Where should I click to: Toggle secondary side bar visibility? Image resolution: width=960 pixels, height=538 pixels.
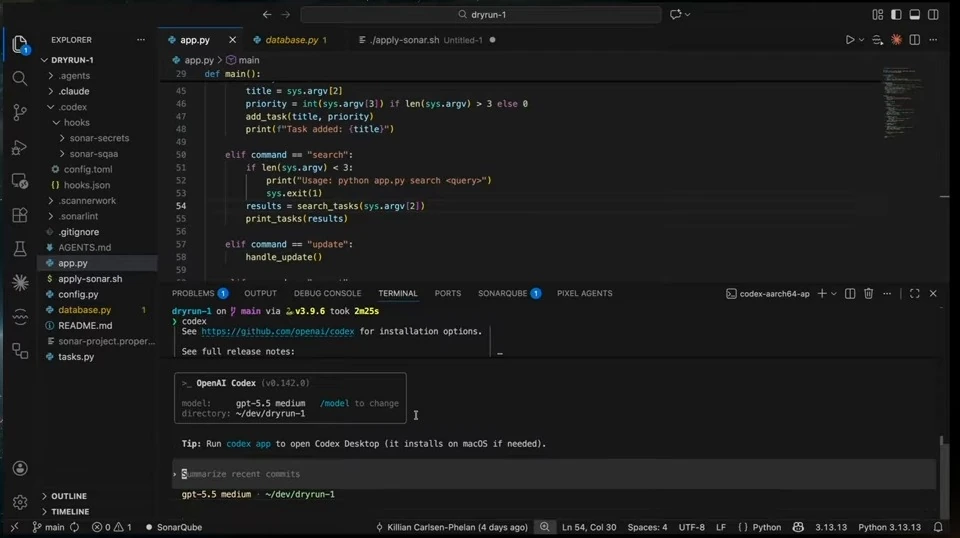(933, 14)
